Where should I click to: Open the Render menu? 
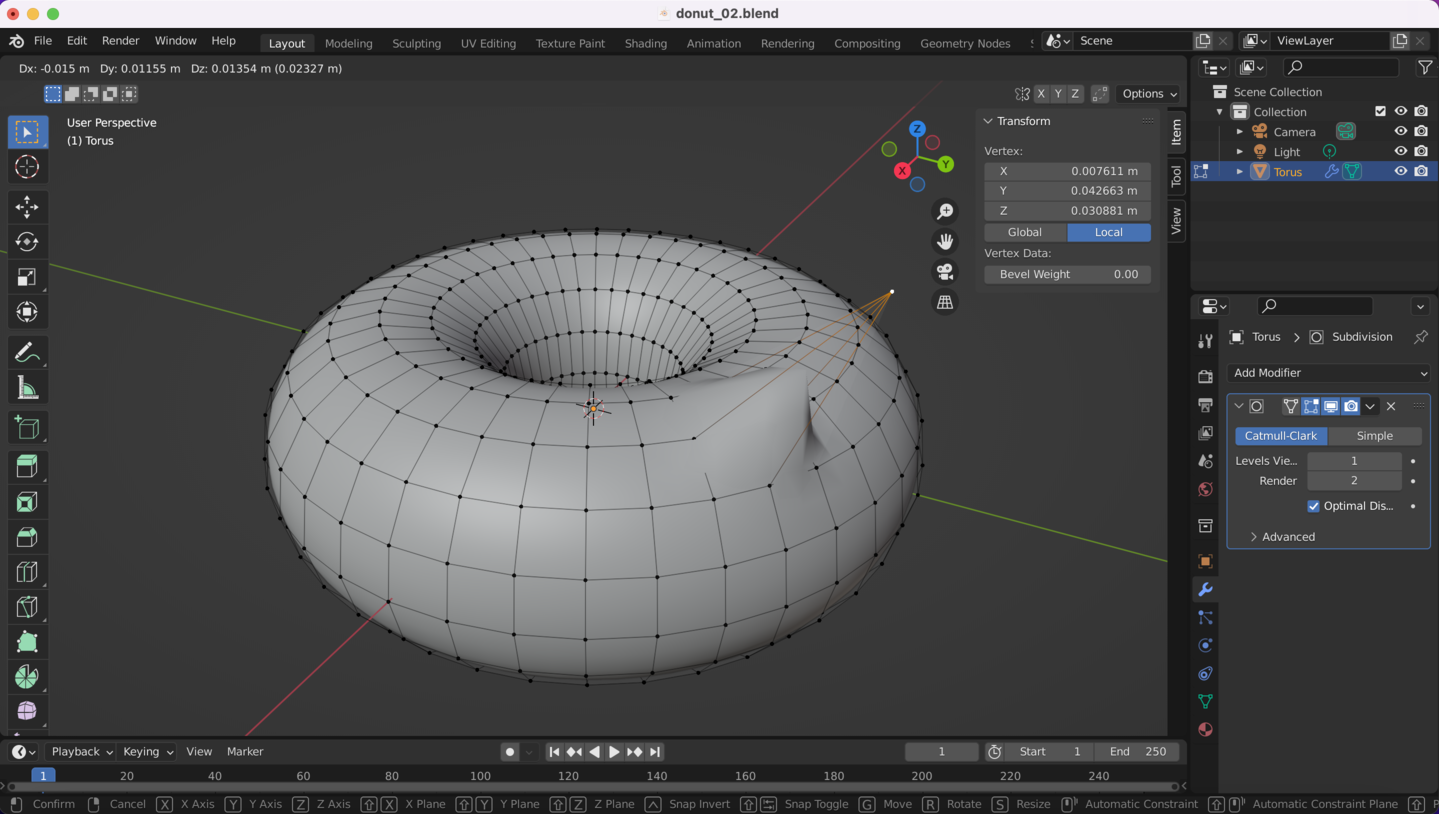point(120,41)
